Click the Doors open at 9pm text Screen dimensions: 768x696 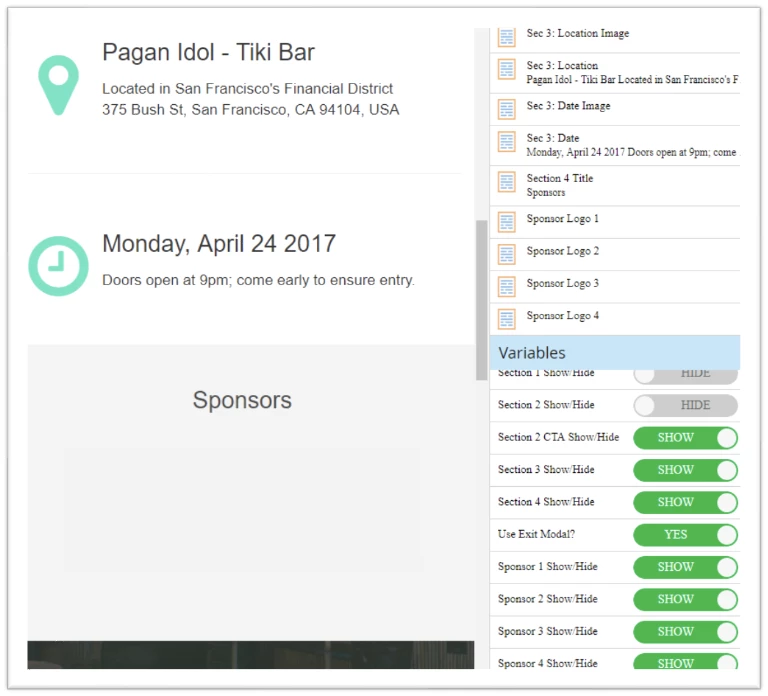pos(258,280)
